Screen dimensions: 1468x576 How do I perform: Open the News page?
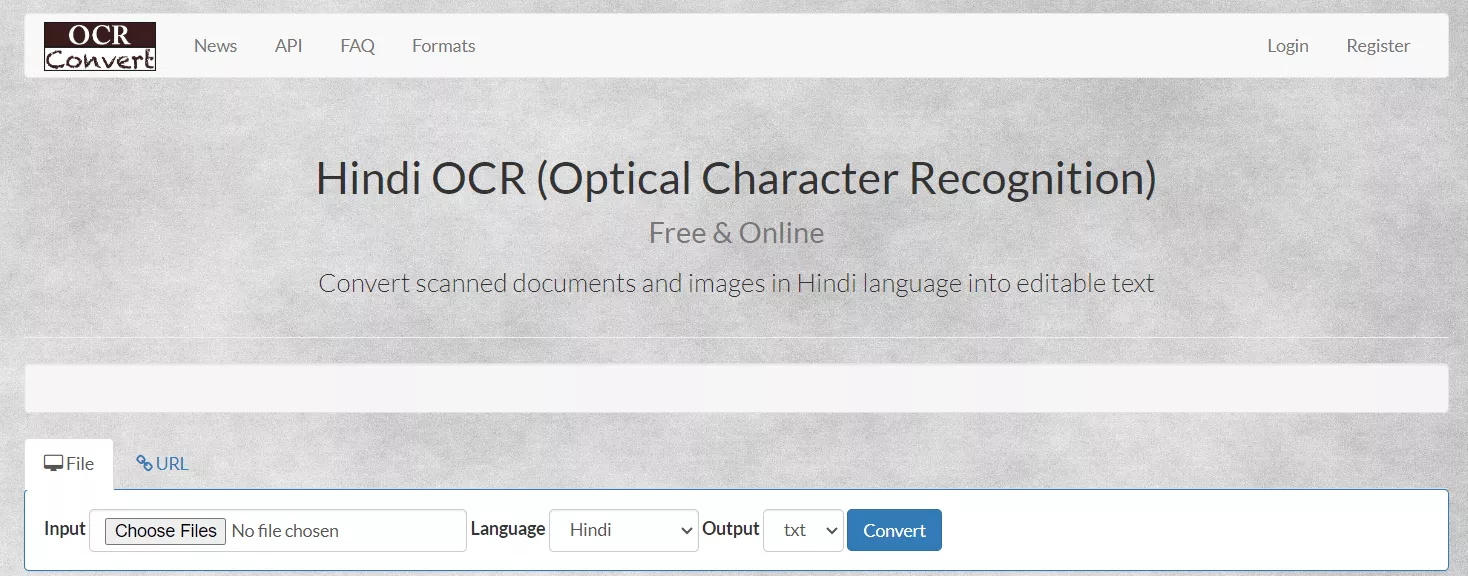click(215, 45)
